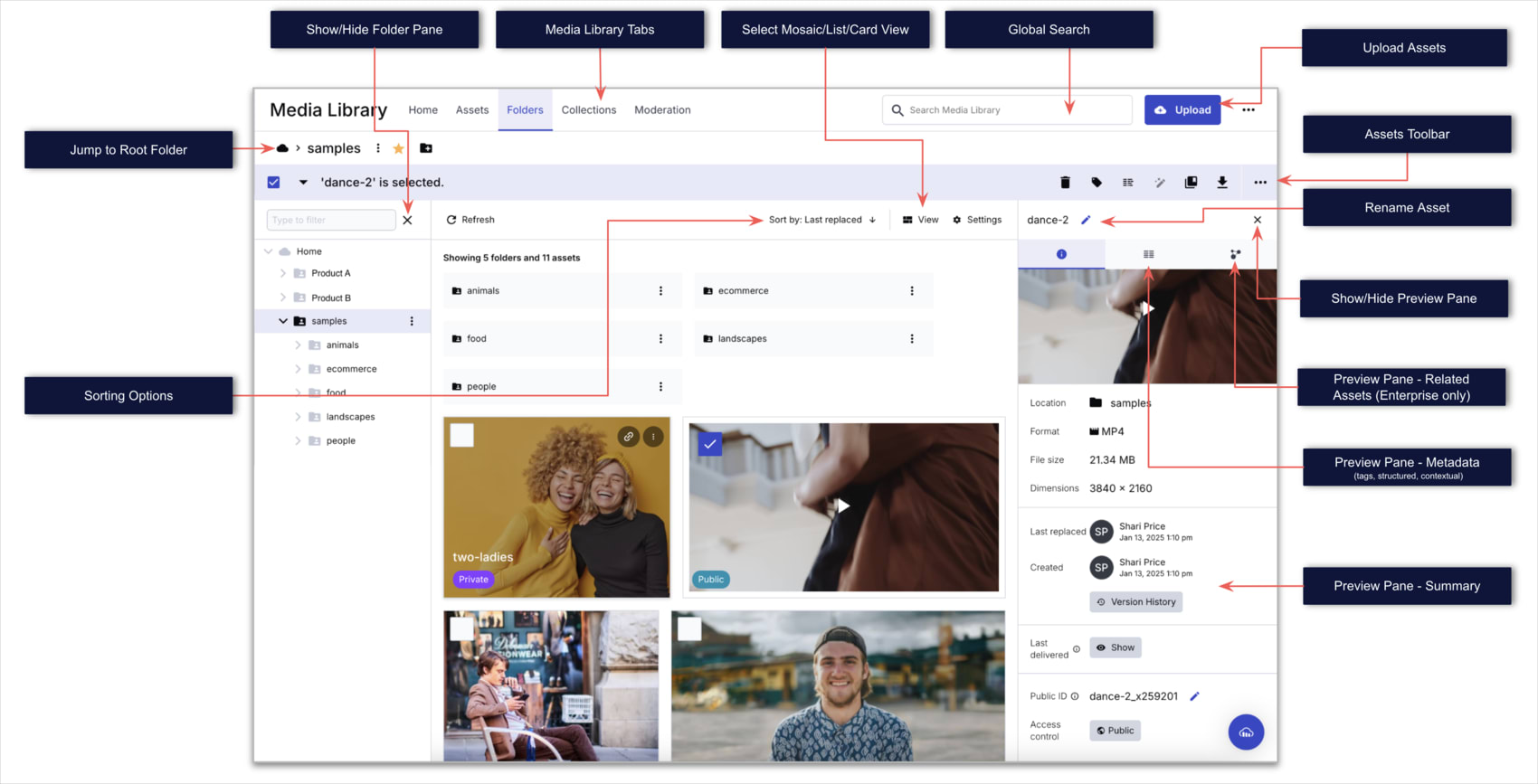Open two-ladies thumbnail options menu

pyautogui.click(x=653, y=437)
